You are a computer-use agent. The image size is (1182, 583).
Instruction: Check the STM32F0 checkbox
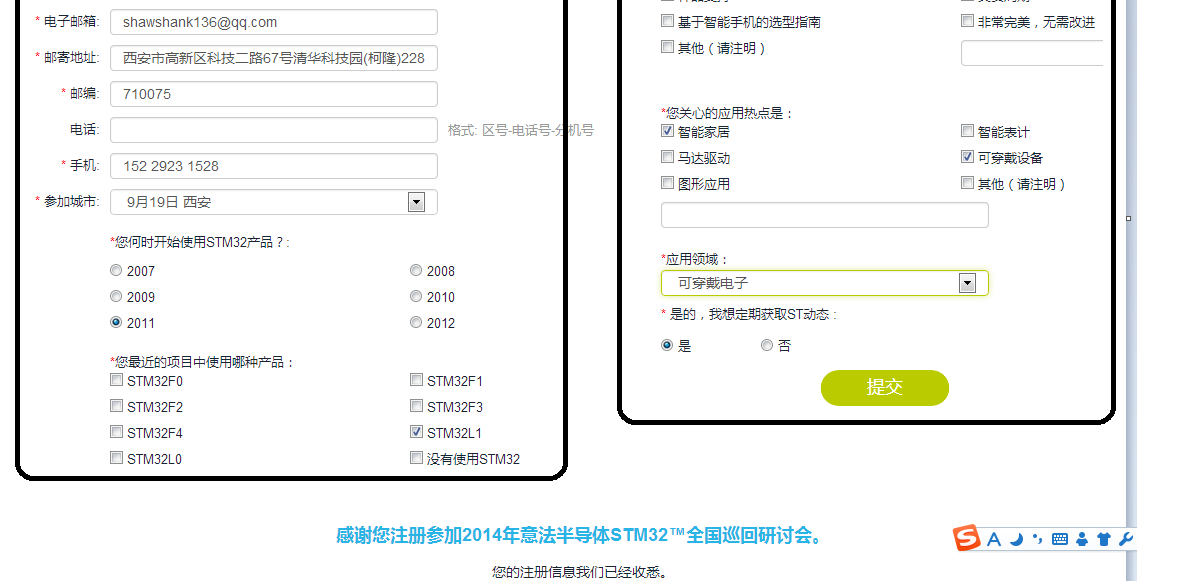coord(116,380)
